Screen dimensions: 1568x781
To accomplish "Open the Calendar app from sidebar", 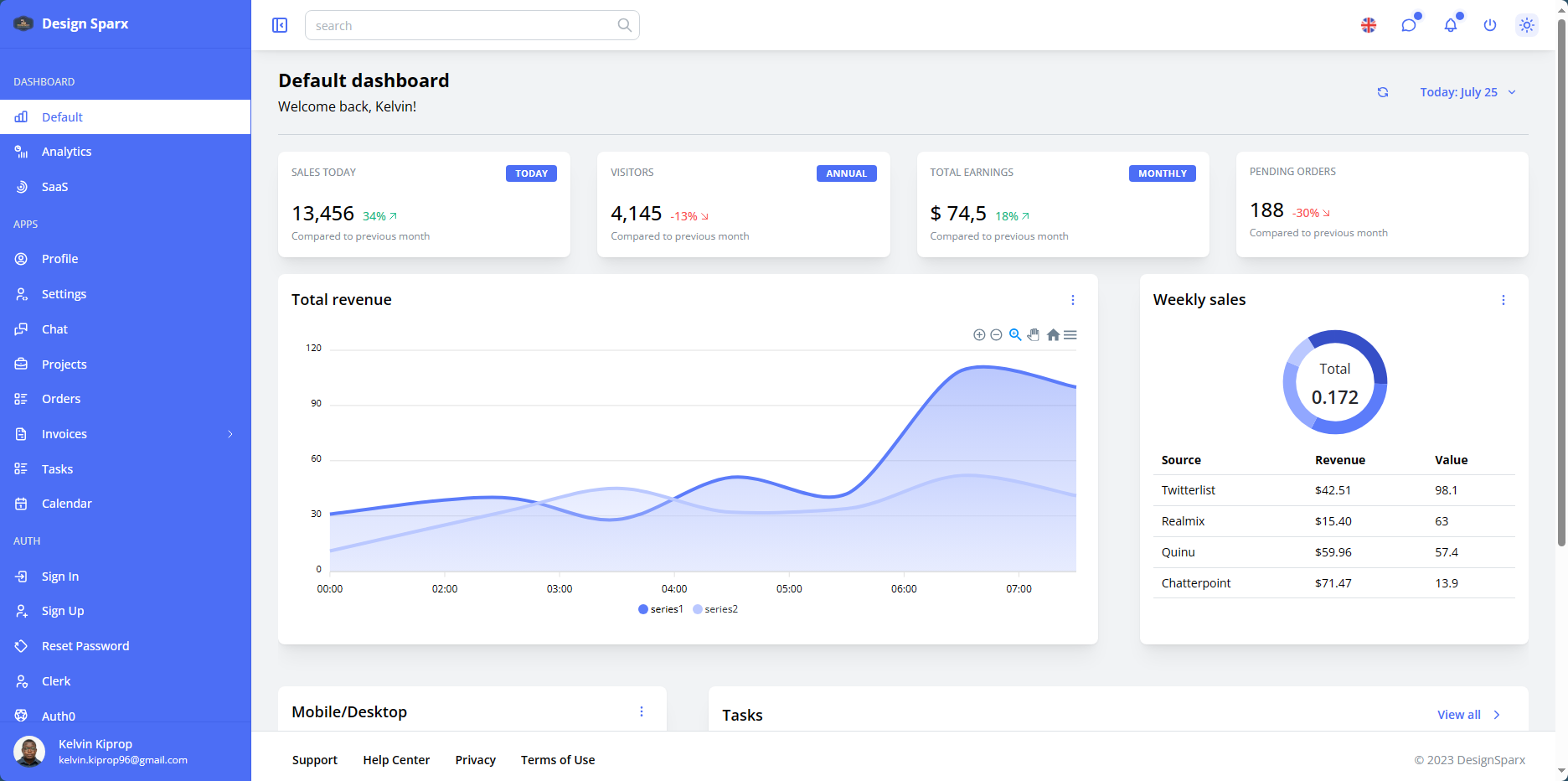I will (x=67, y=504).
